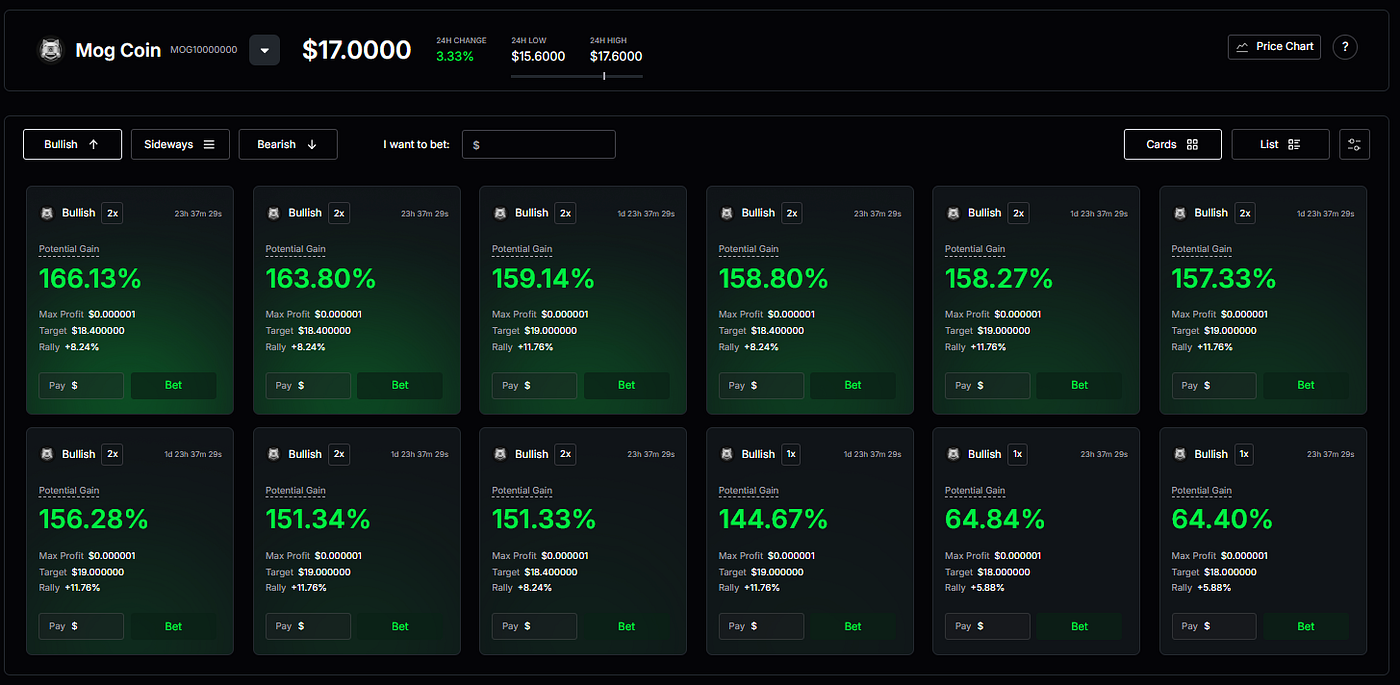Click the coin icon on the 156.28% card
The image size is (1400, 685).
click(x=46, y=454)
